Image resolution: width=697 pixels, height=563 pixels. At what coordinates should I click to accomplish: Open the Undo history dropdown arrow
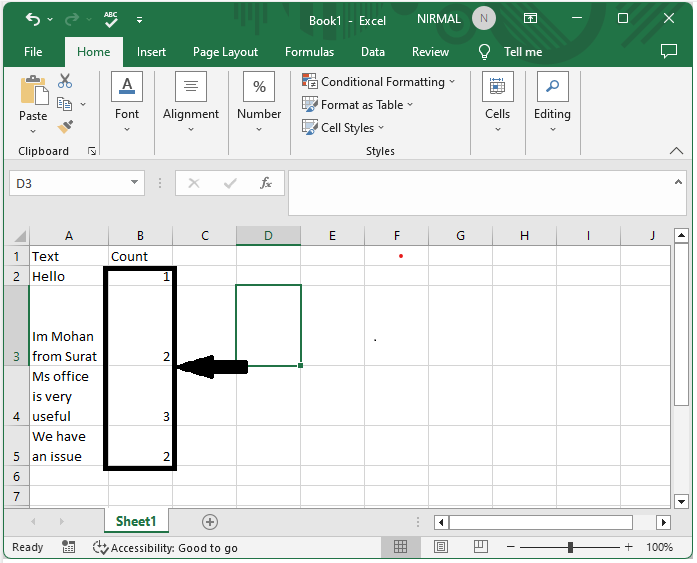pos(50,20)
